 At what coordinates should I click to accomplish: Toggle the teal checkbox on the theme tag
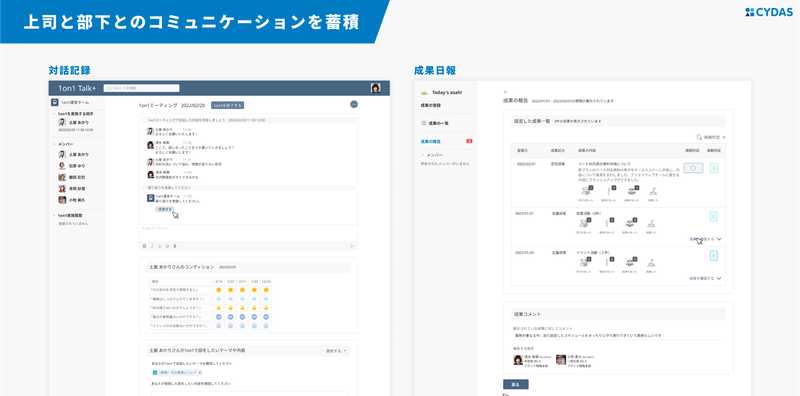[x=154, y=373]
